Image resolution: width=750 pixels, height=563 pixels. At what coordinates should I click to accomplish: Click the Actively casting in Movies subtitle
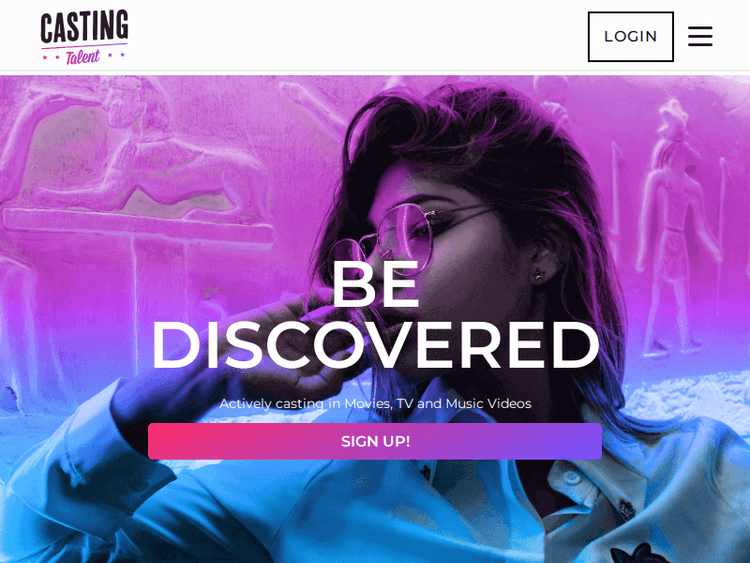pos(375,403)
